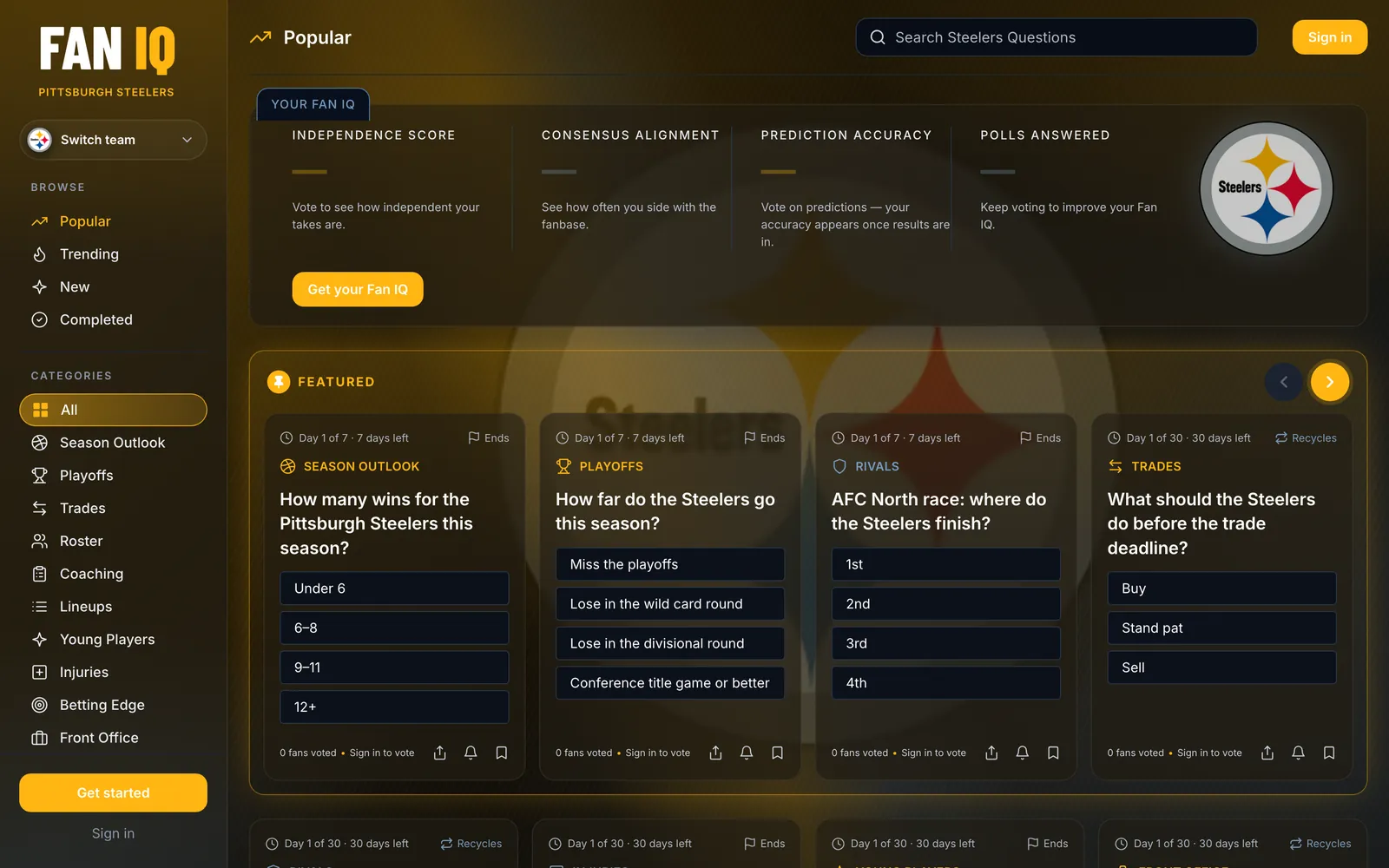This screenshot has width=1389, height=868.
Task: Choose 'Miss the playoffs' option
Action: 670,564
